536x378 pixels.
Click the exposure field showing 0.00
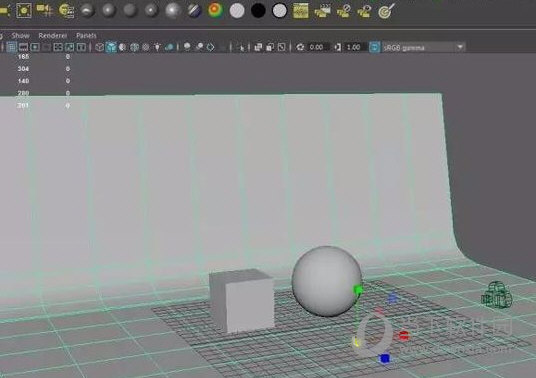(x=318, y=47)
